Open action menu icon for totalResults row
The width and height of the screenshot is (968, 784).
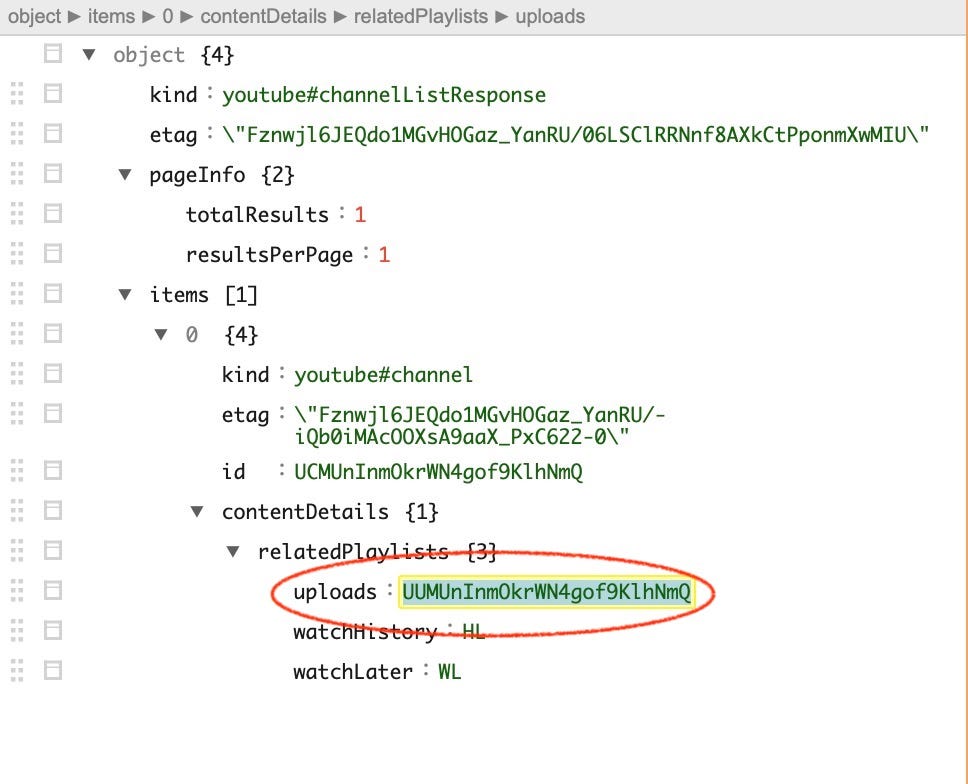click(53, 214)
